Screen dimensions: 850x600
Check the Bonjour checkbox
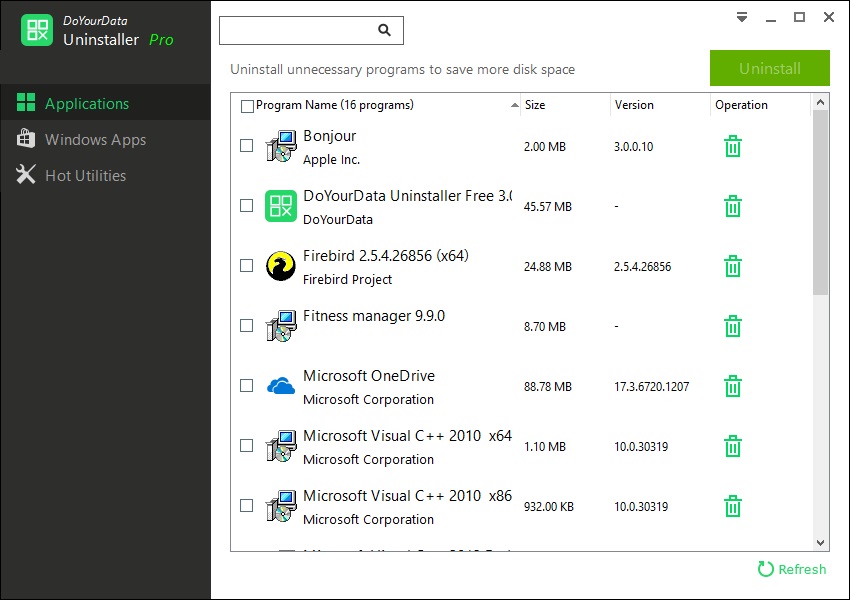[247, 146]
